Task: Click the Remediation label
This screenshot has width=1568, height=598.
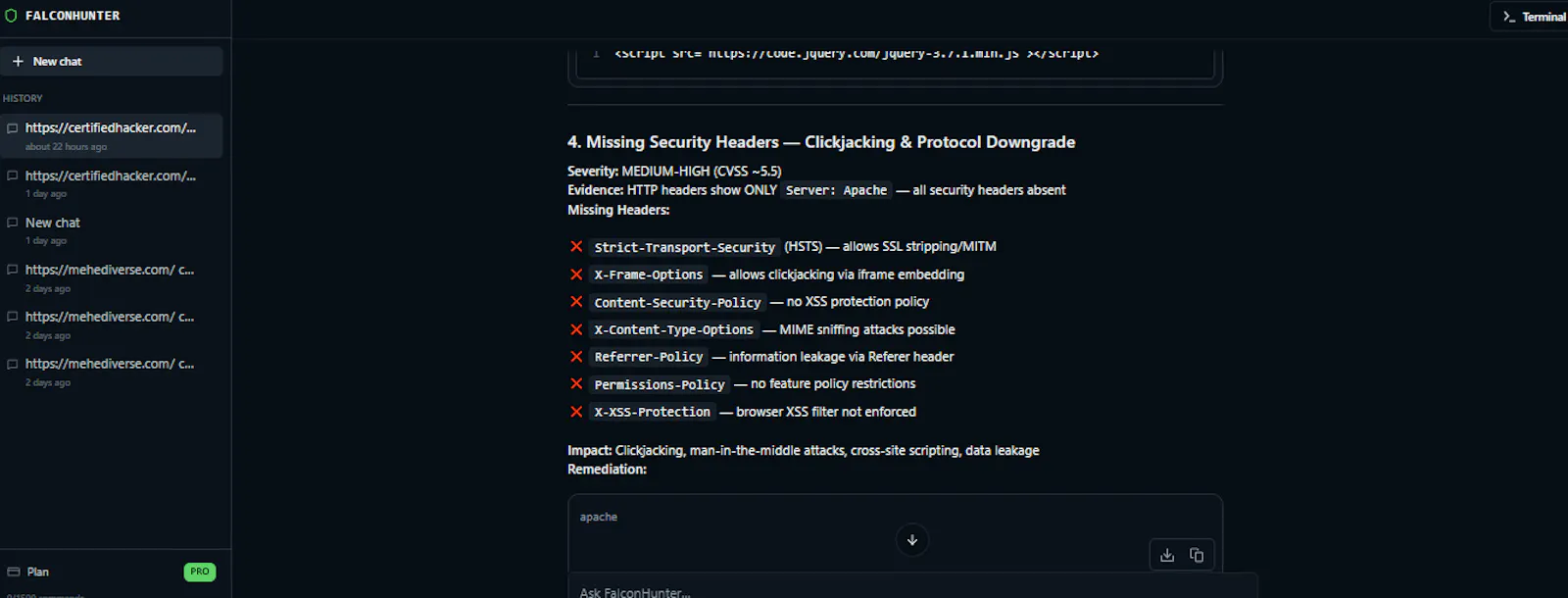Action: pyautogui.click(x=607, y=469)
